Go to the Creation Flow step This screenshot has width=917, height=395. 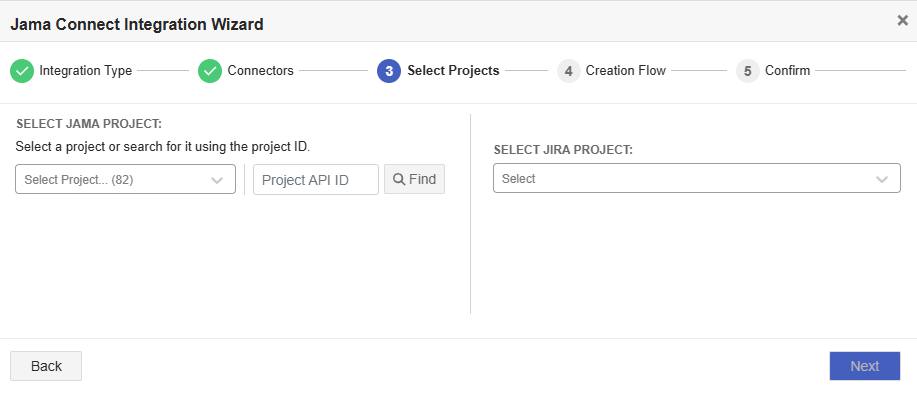click(626, 71)
